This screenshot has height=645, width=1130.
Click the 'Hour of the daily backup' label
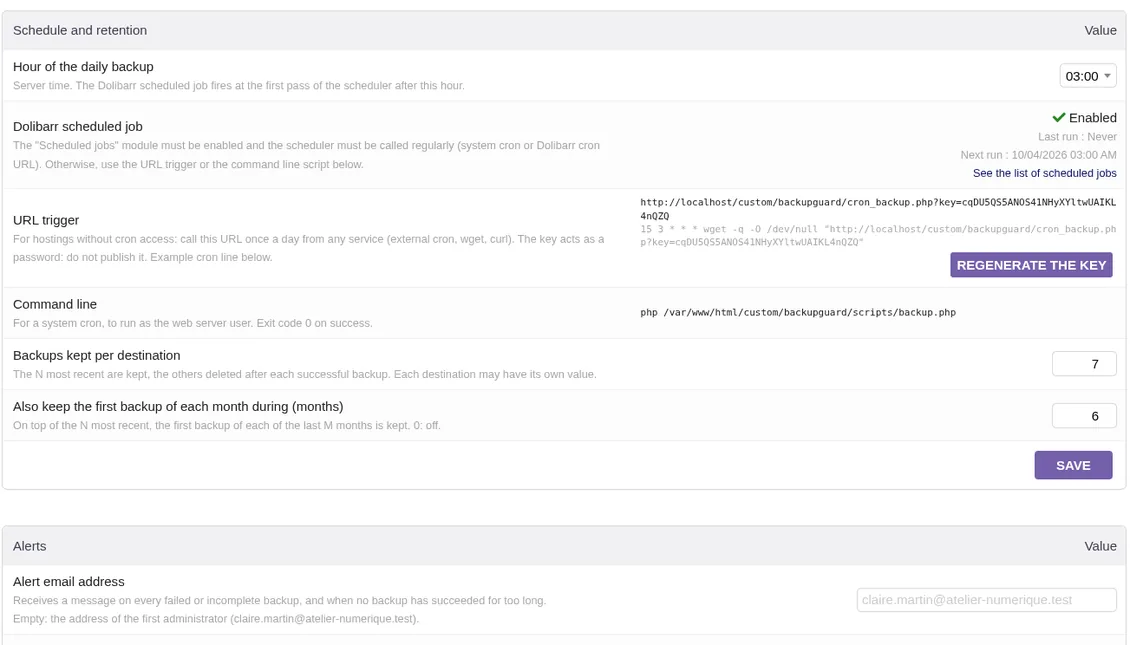coord(83,67)
